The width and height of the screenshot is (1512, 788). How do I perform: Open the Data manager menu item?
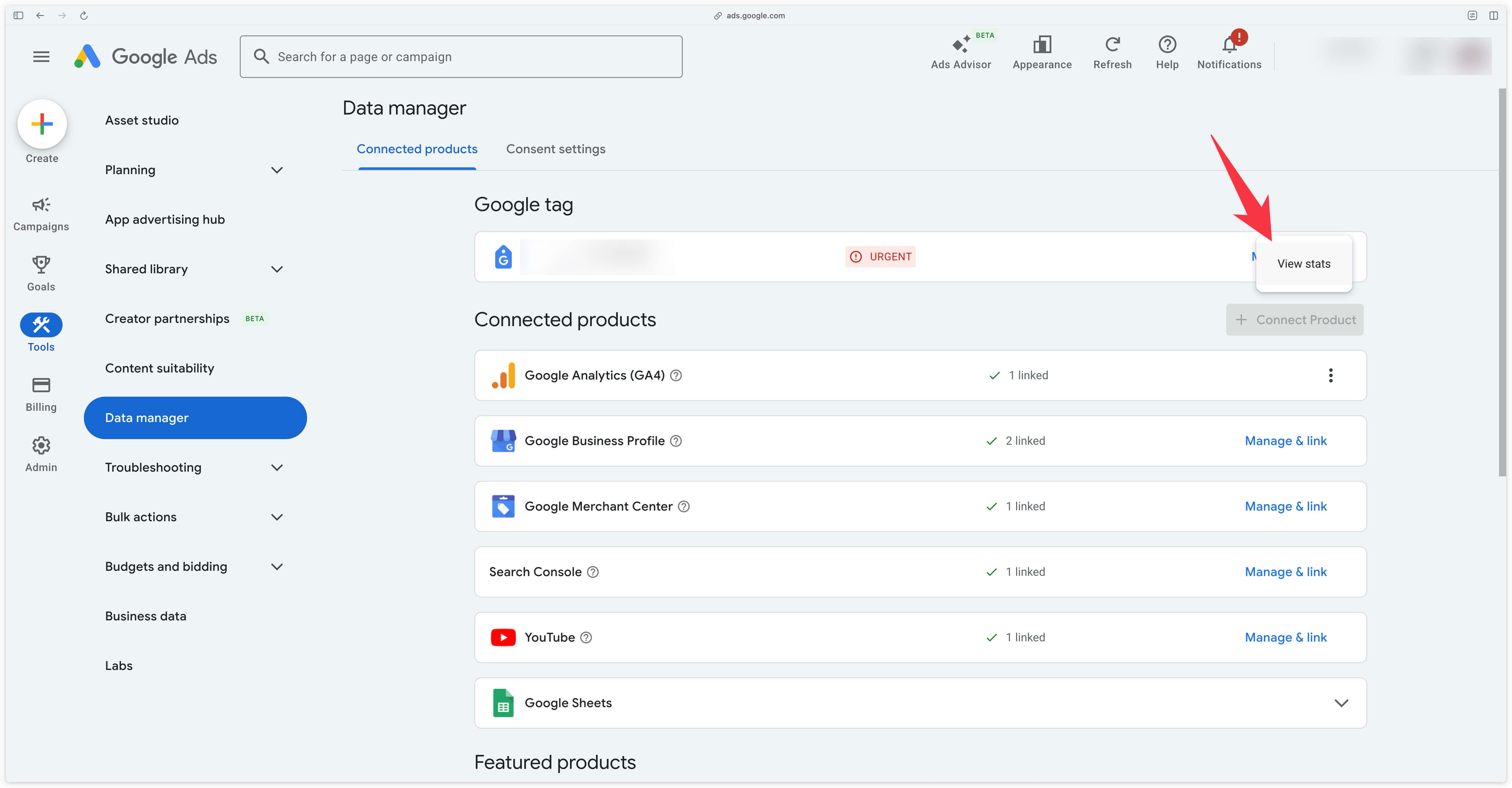pos(195,418)
